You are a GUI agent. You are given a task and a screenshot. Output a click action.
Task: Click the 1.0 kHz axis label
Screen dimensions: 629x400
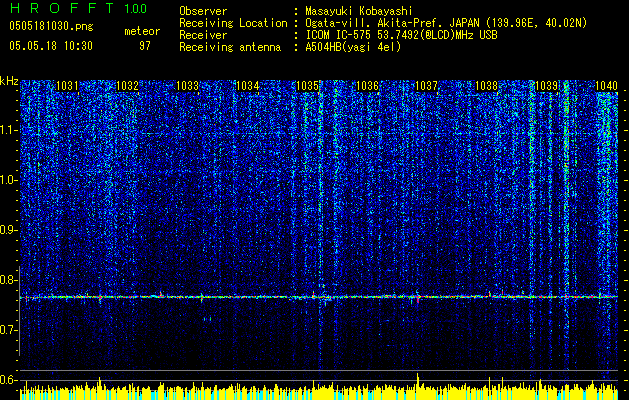click(x=9, y=180)
